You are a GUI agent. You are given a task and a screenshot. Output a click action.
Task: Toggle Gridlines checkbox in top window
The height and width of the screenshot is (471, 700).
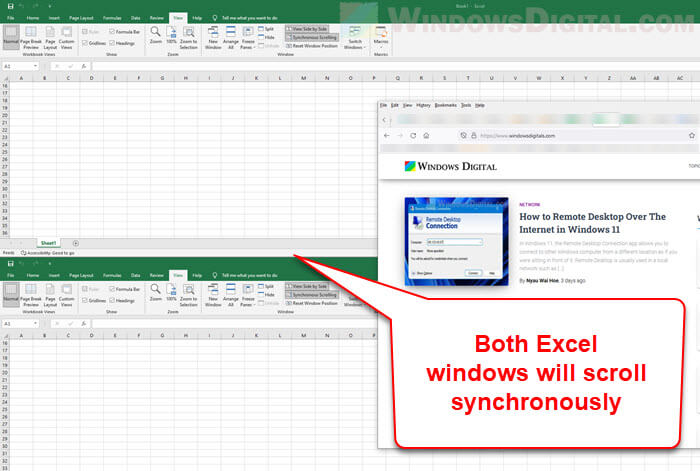coord(85,43)
